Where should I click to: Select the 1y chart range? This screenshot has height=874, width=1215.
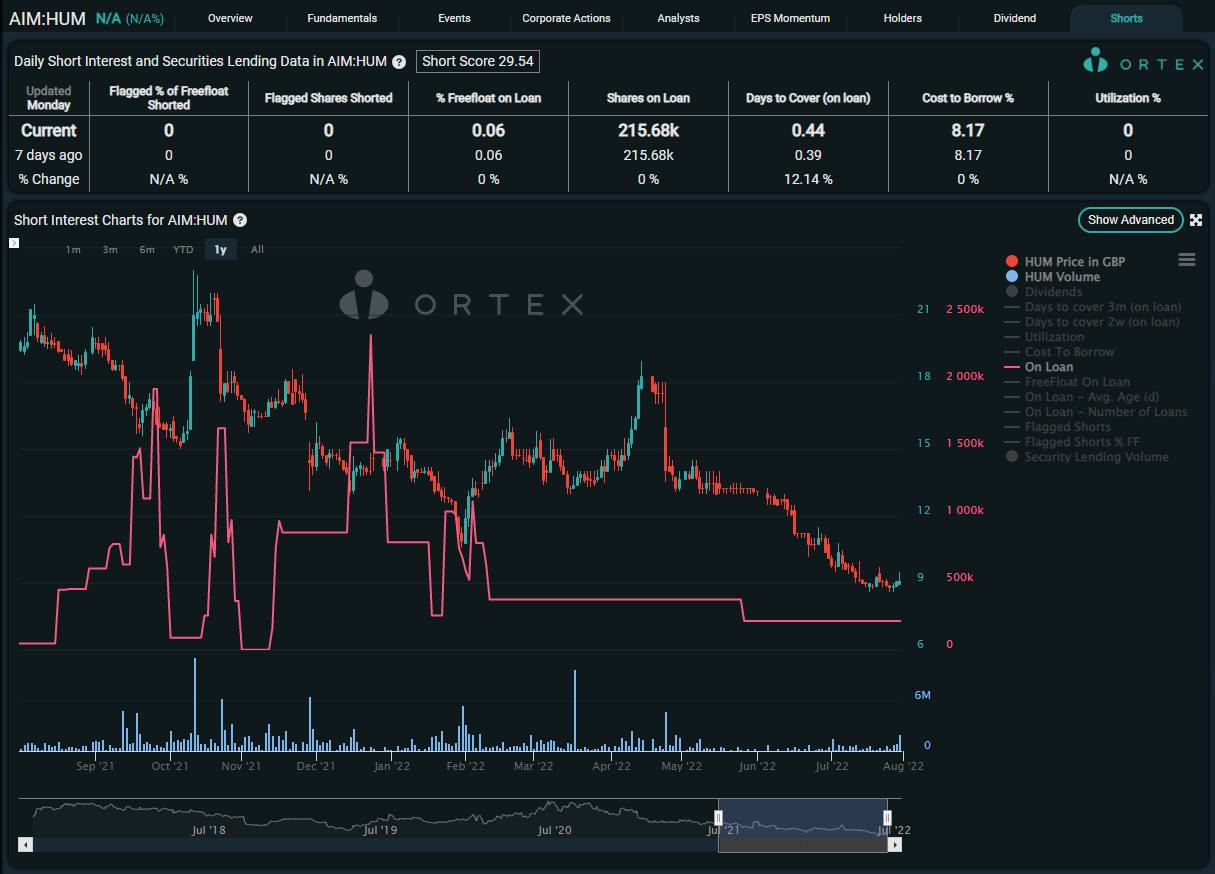click(x=221, y=249)
